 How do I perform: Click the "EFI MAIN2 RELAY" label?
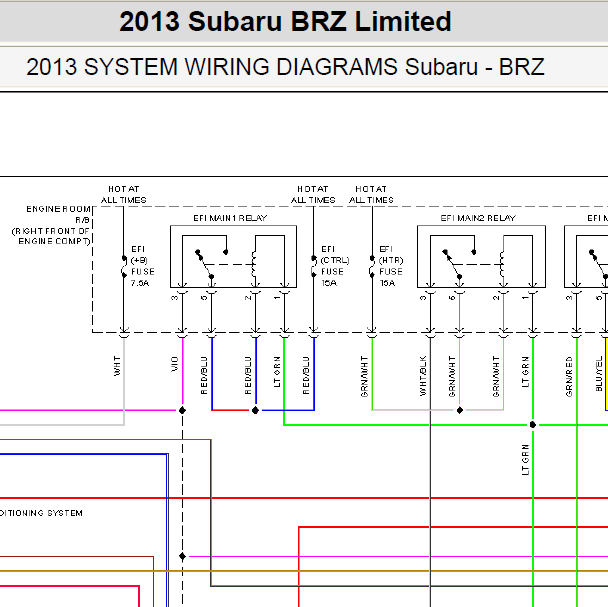[x=478, y=218]
